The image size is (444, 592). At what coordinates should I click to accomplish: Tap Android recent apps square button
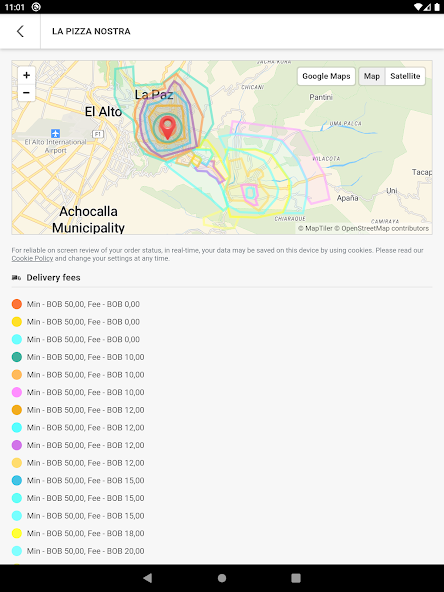tap(296, 578)
